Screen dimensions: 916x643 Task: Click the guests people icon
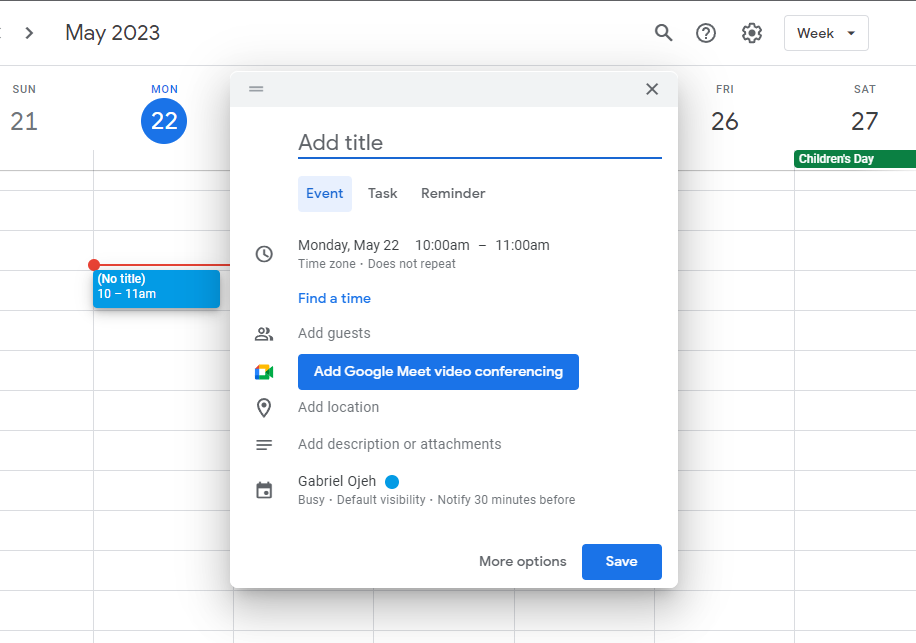coord(264,334)
